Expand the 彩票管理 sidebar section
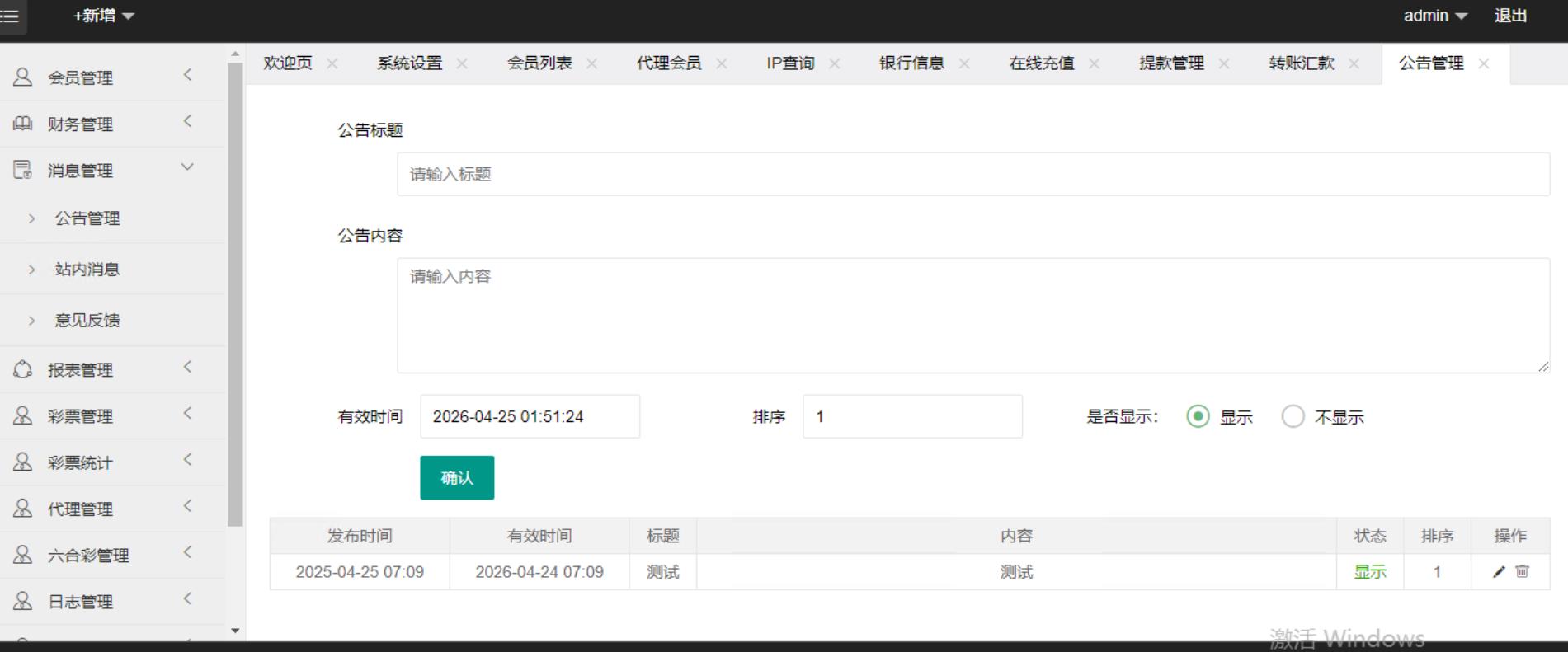 [80, 416]
